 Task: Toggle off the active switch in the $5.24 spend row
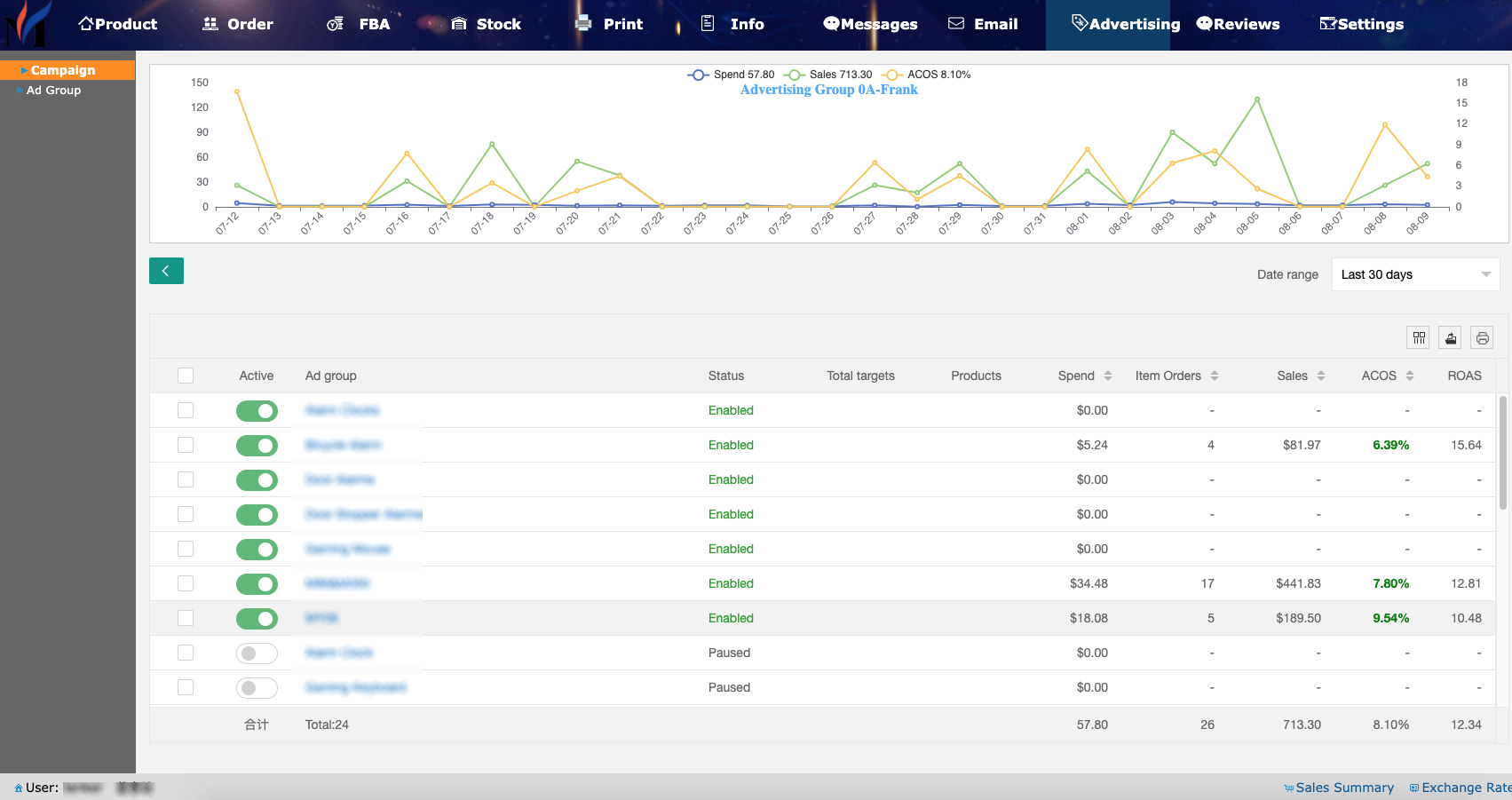pos(257,446)
